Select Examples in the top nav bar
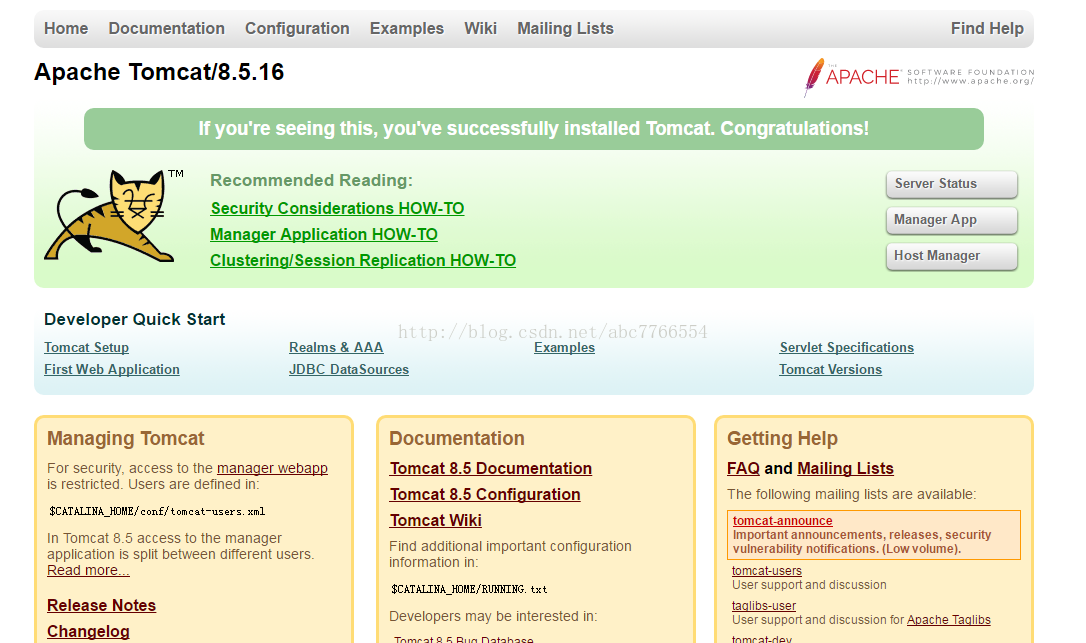 407,28
